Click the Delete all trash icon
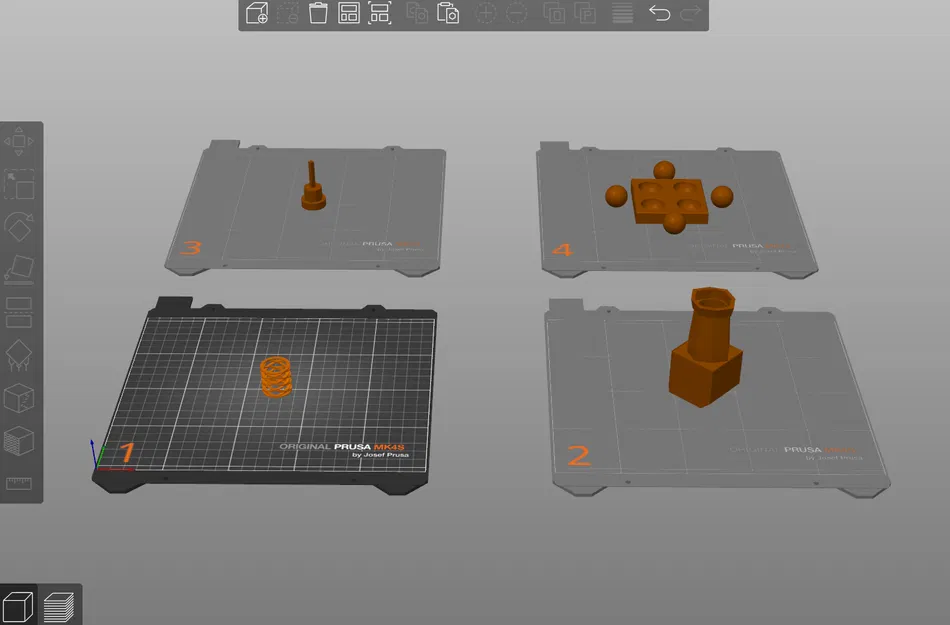 click(x=318, y=13)
